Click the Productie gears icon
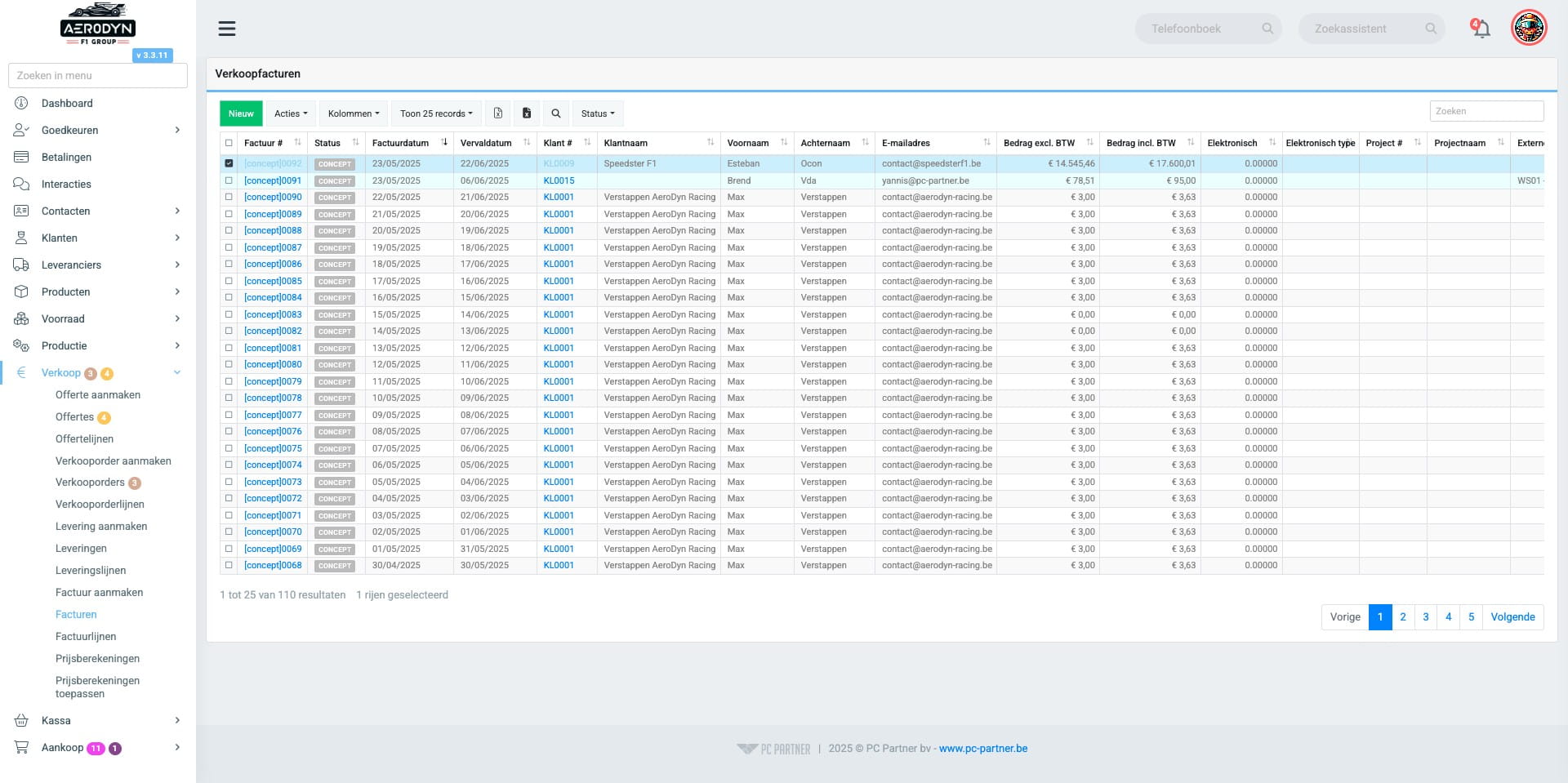Screen dimensions: 1568x783 click(x=22, y=345)
